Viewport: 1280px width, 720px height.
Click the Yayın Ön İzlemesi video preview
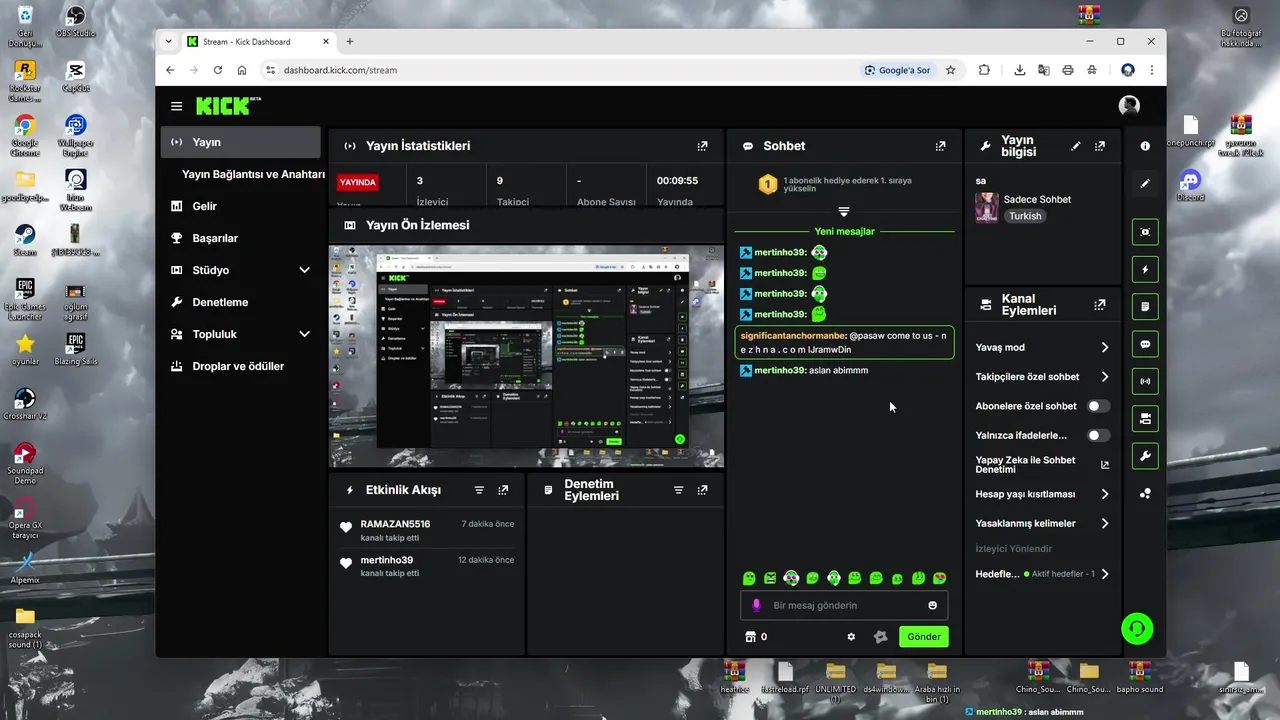(x=526, y=356)
